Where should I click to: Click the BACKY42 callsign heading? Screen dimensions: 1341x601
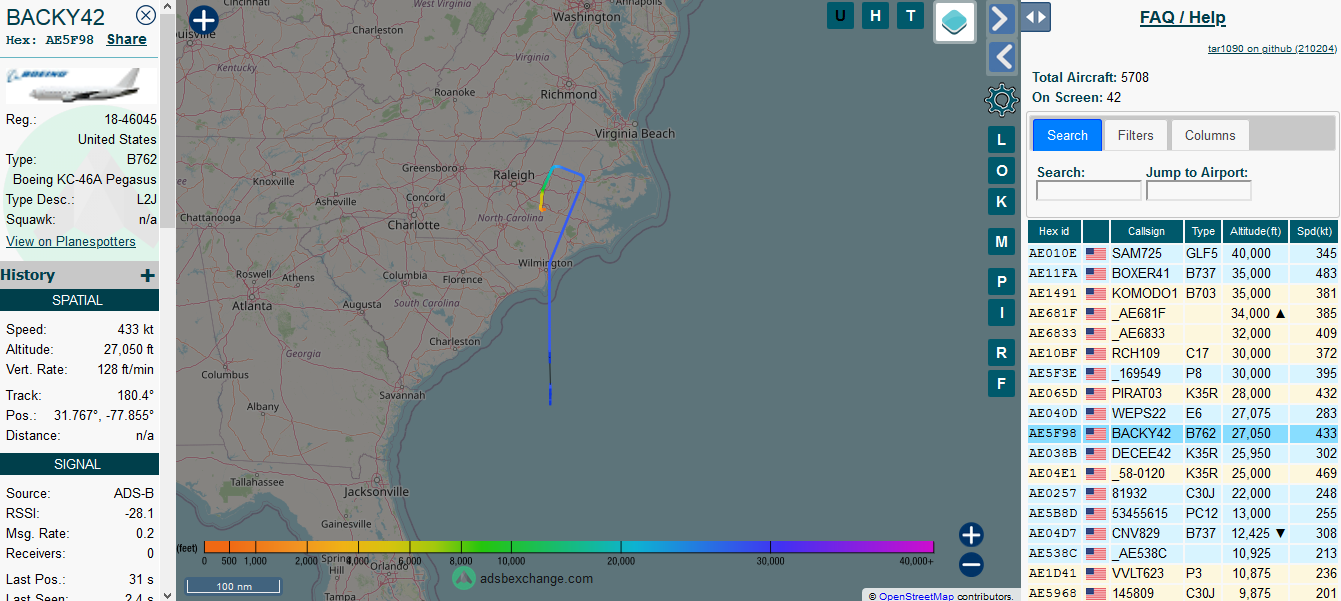pyautogui.click(x=56, y=16)
